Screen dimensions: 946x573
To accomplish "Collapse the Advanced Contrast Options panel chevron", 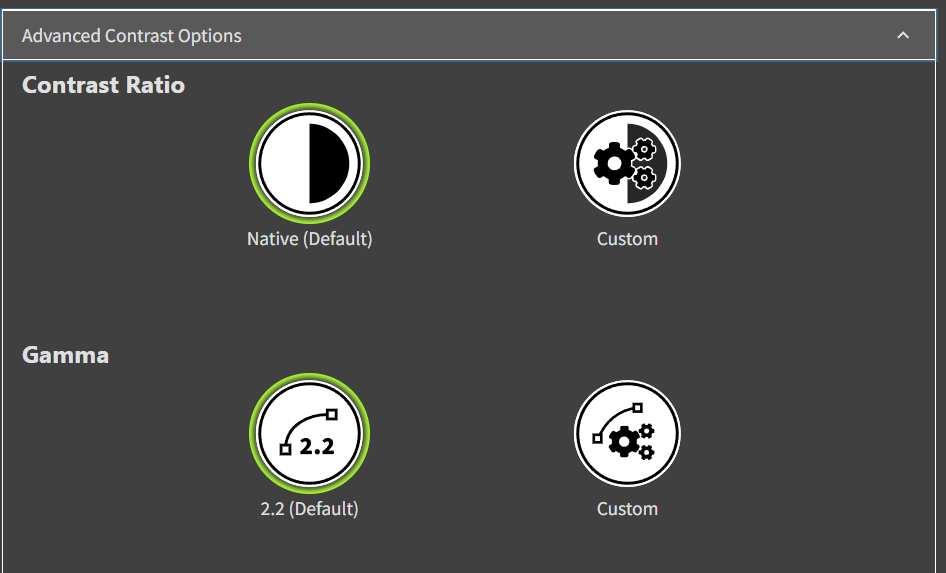I will tap(903, 36).
